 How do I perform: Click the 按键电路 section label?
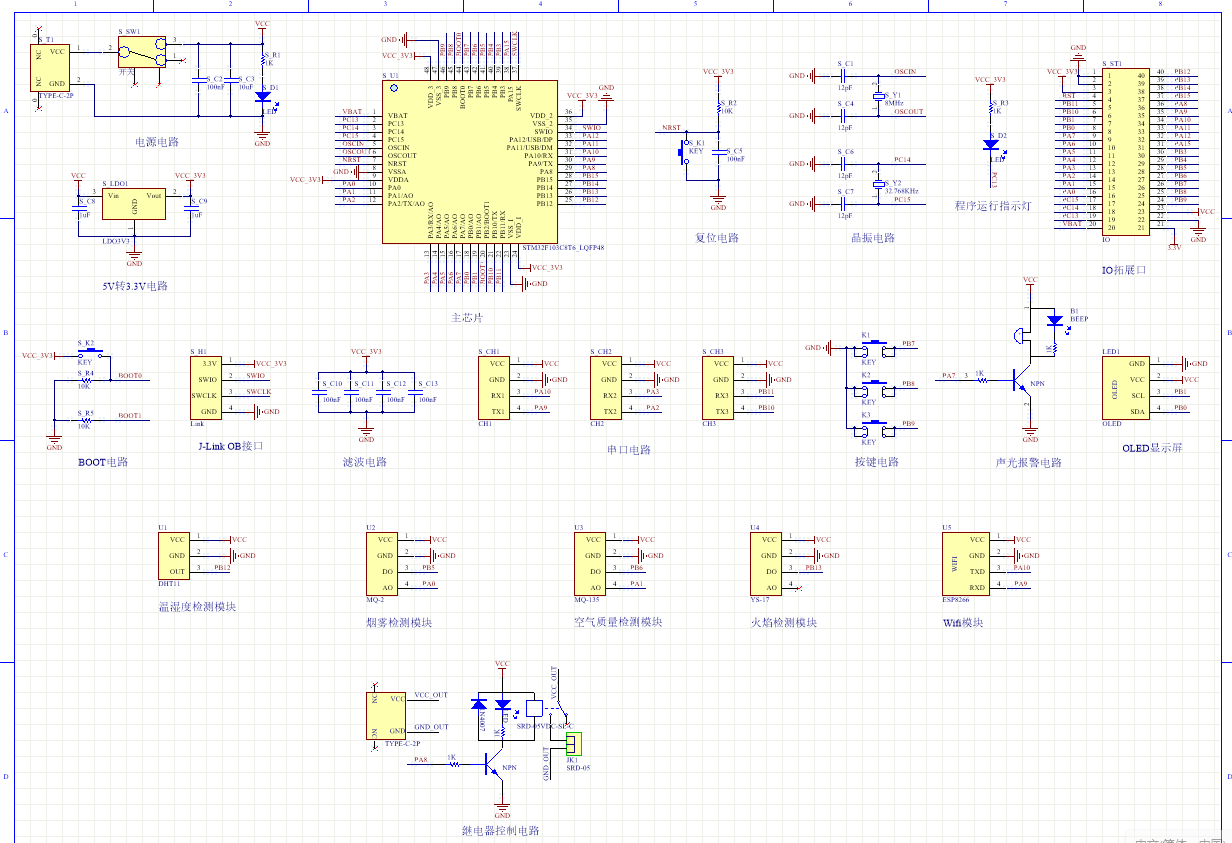(x=876, y=462)
